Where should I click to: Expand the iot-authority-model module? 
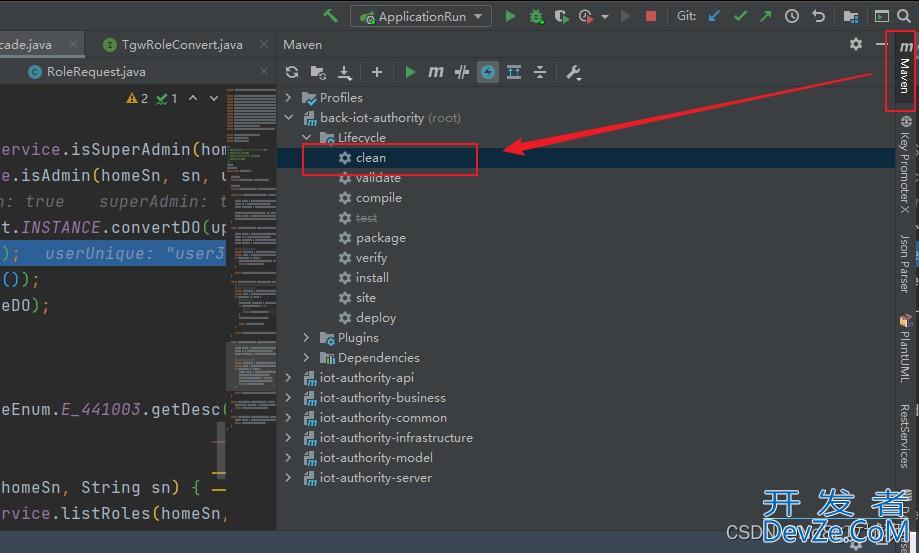point(288,458)
